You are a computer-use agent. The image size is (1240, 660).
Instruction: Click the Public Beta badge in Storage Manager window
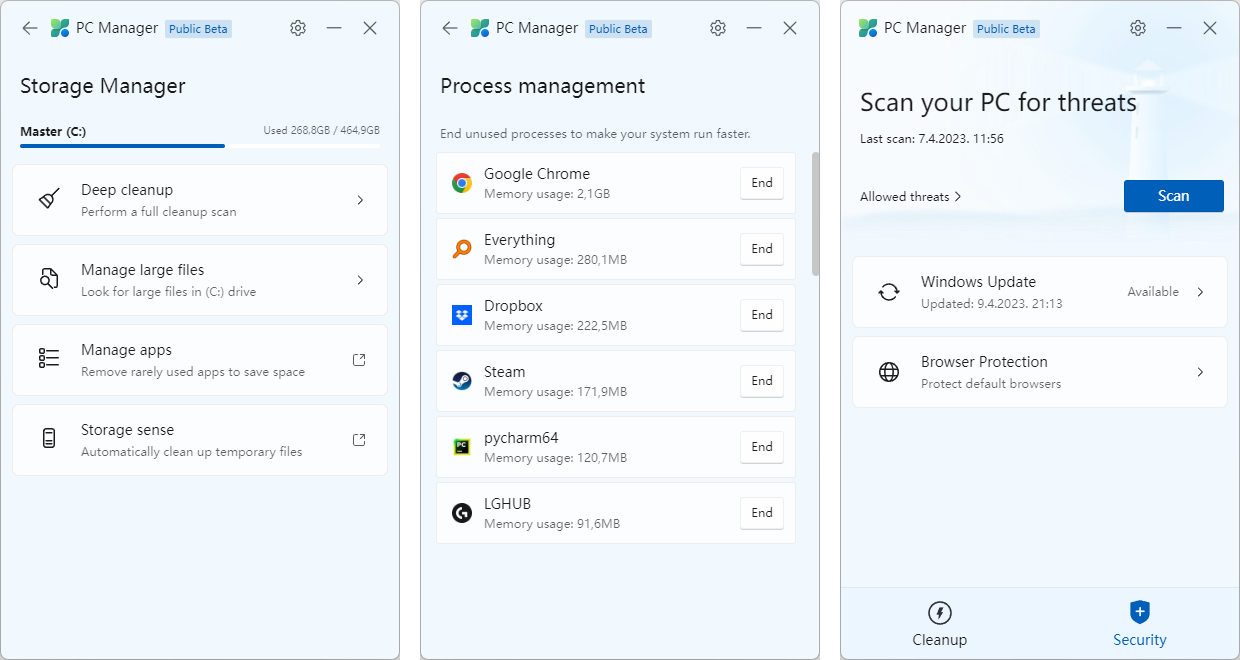pyautogui.click(x=199, y=29)
